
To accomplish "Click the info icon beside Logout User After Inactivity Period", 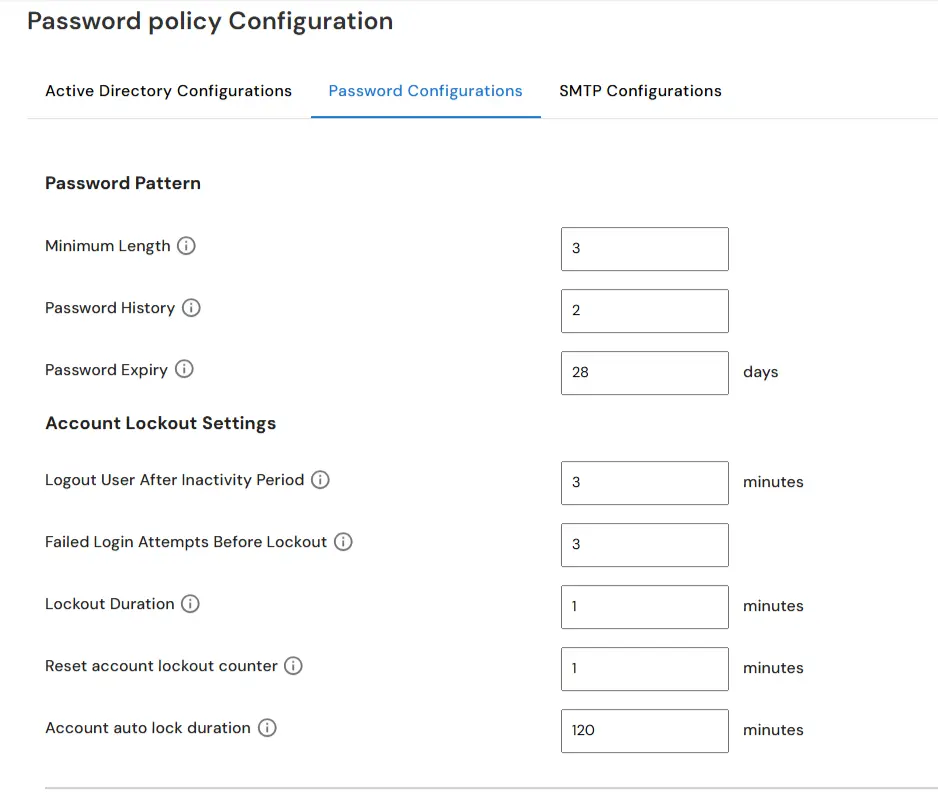I will click(x=320, y=480).
